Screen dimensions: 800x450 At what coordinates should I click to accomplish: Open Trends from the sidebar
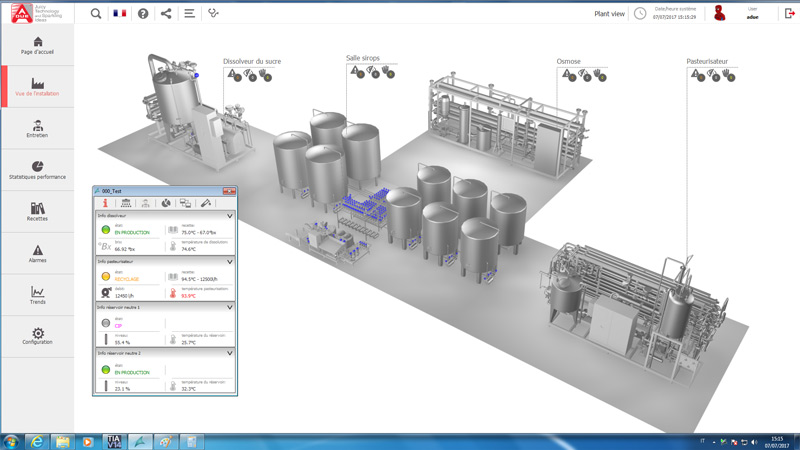pyautogui.click(x=37, y=295)
